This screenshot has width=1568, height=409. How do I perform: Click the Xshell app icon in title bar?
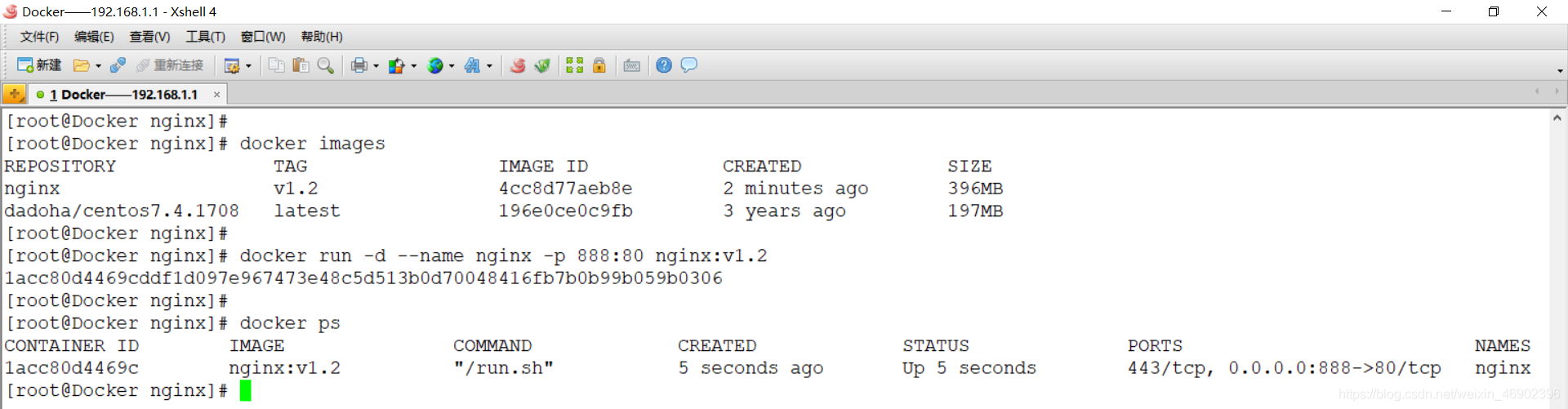[11, 11]
